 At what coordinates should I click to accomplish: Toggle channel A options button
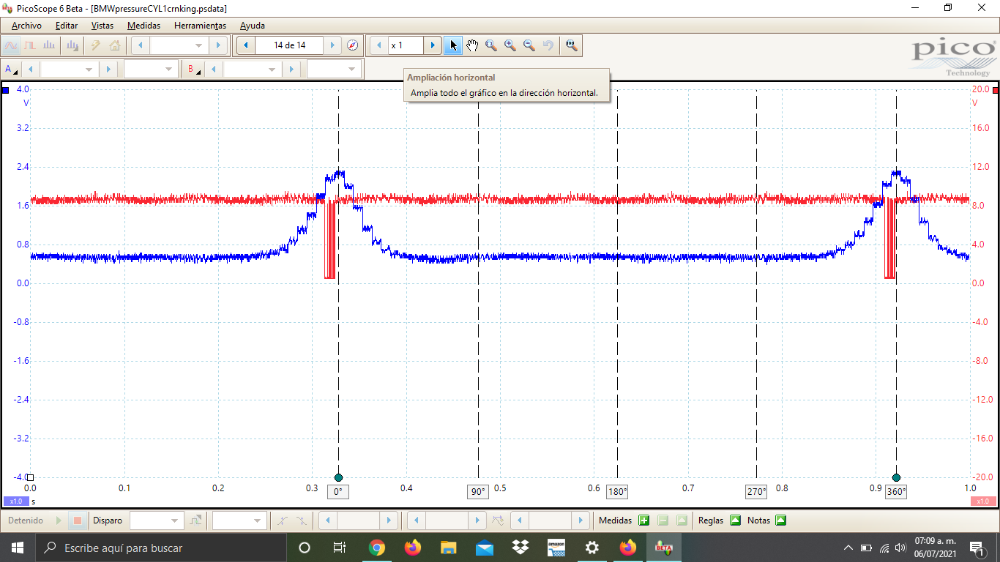(x=12, y=69)
